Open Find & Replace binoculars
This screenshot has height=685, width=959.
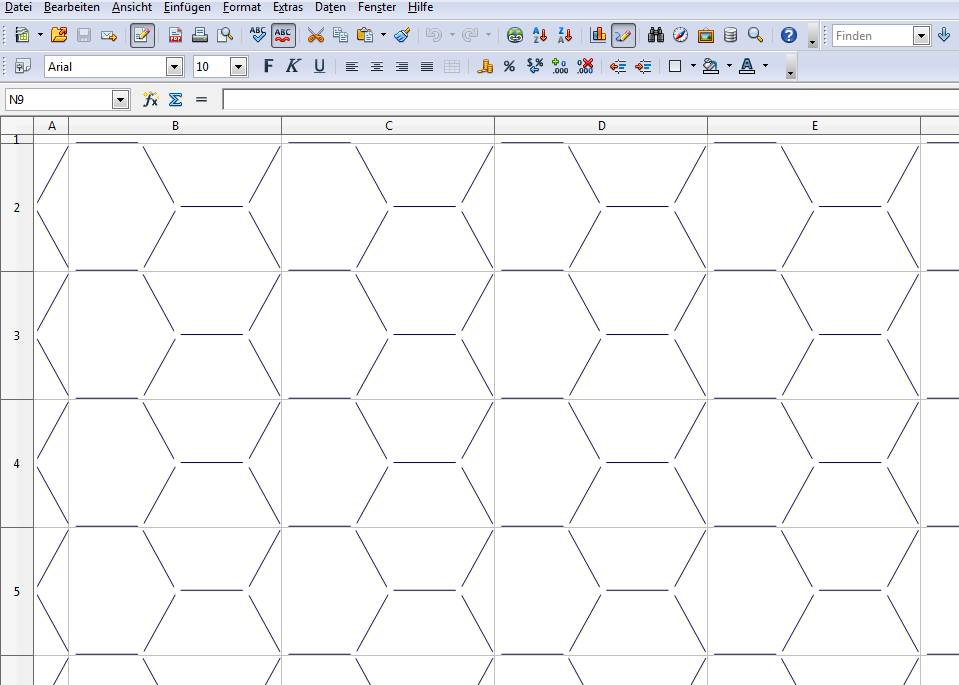pos(656,35)
